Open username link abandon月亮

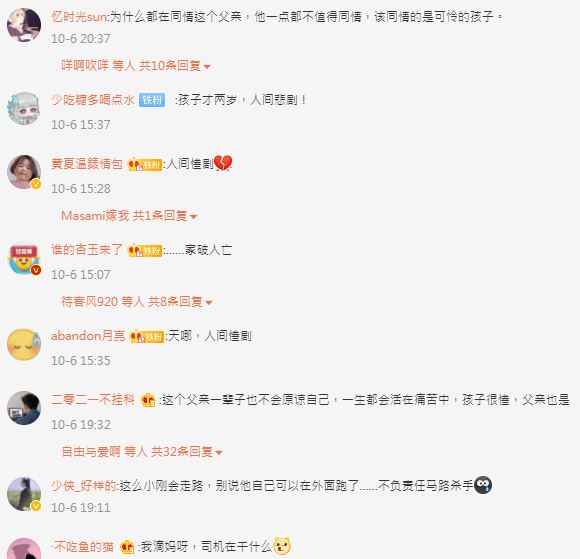pos(88,336)
